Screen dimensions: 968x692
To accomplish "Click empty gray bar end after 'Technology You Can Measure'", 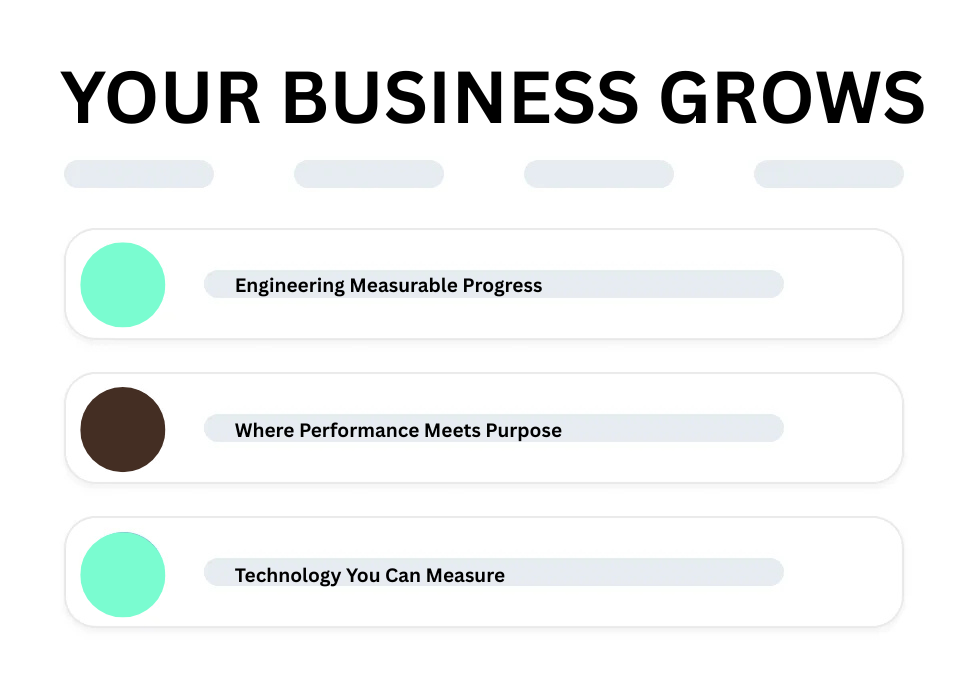I will (660, 573).
